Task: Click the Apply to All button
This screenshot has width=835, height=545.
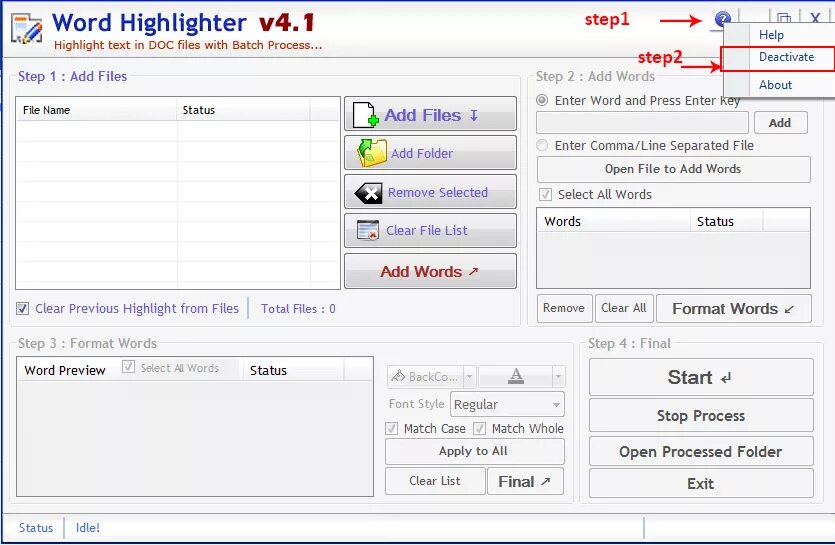Action: click(474, 451)
